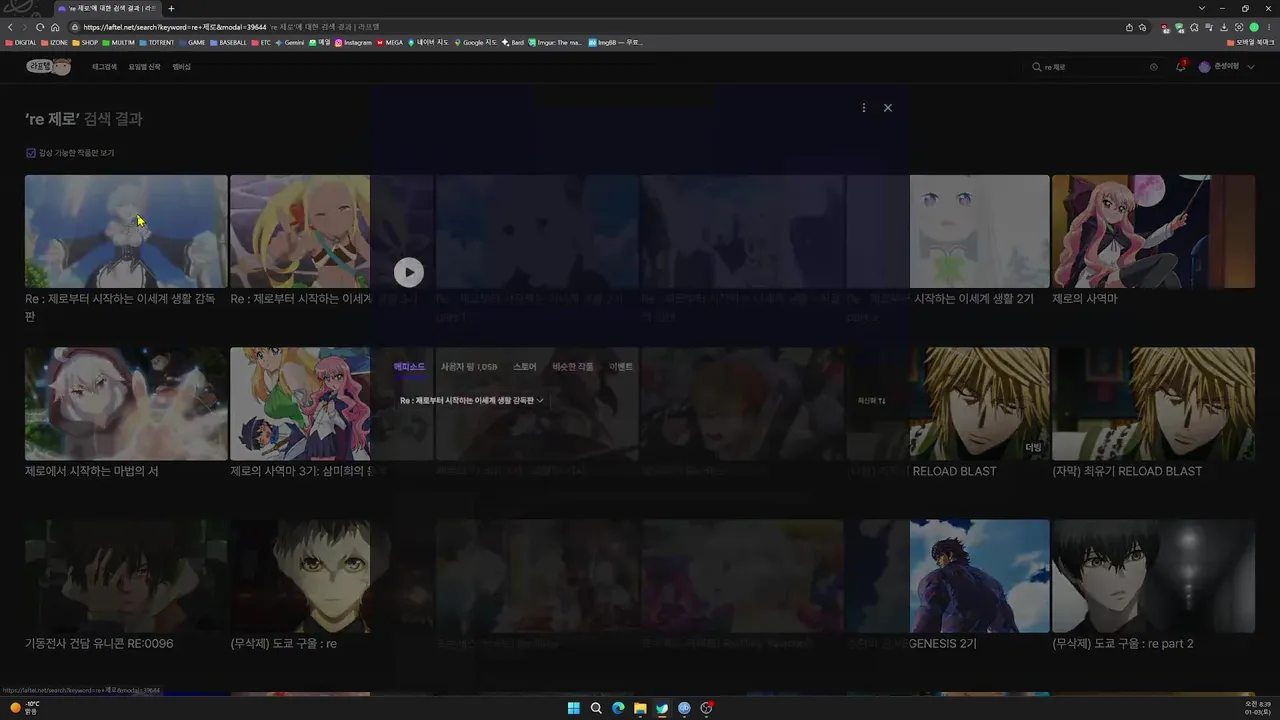Viewport: 1280px width, 720px height.
Task: Open taskbar Search
Action: coord(596,708)
